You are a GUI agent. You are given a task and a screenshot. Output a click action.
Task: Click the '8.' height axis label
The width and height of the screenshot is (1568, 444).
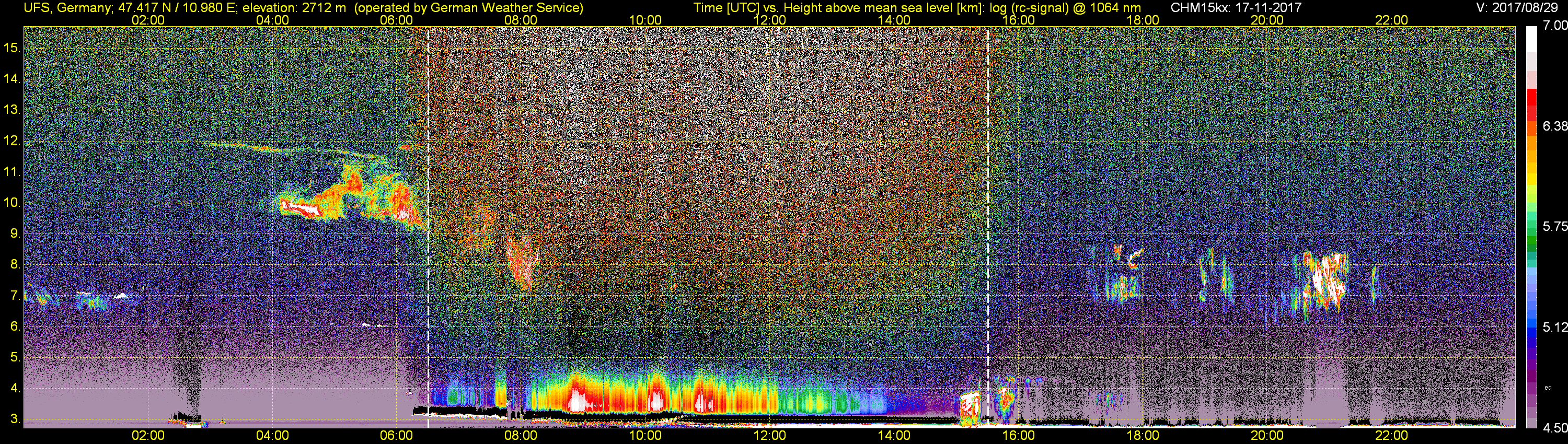(15, 265)
